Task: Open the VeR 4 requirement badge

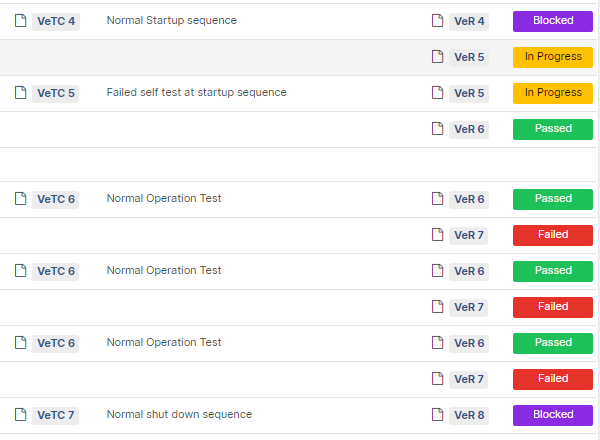Action: 469,21
